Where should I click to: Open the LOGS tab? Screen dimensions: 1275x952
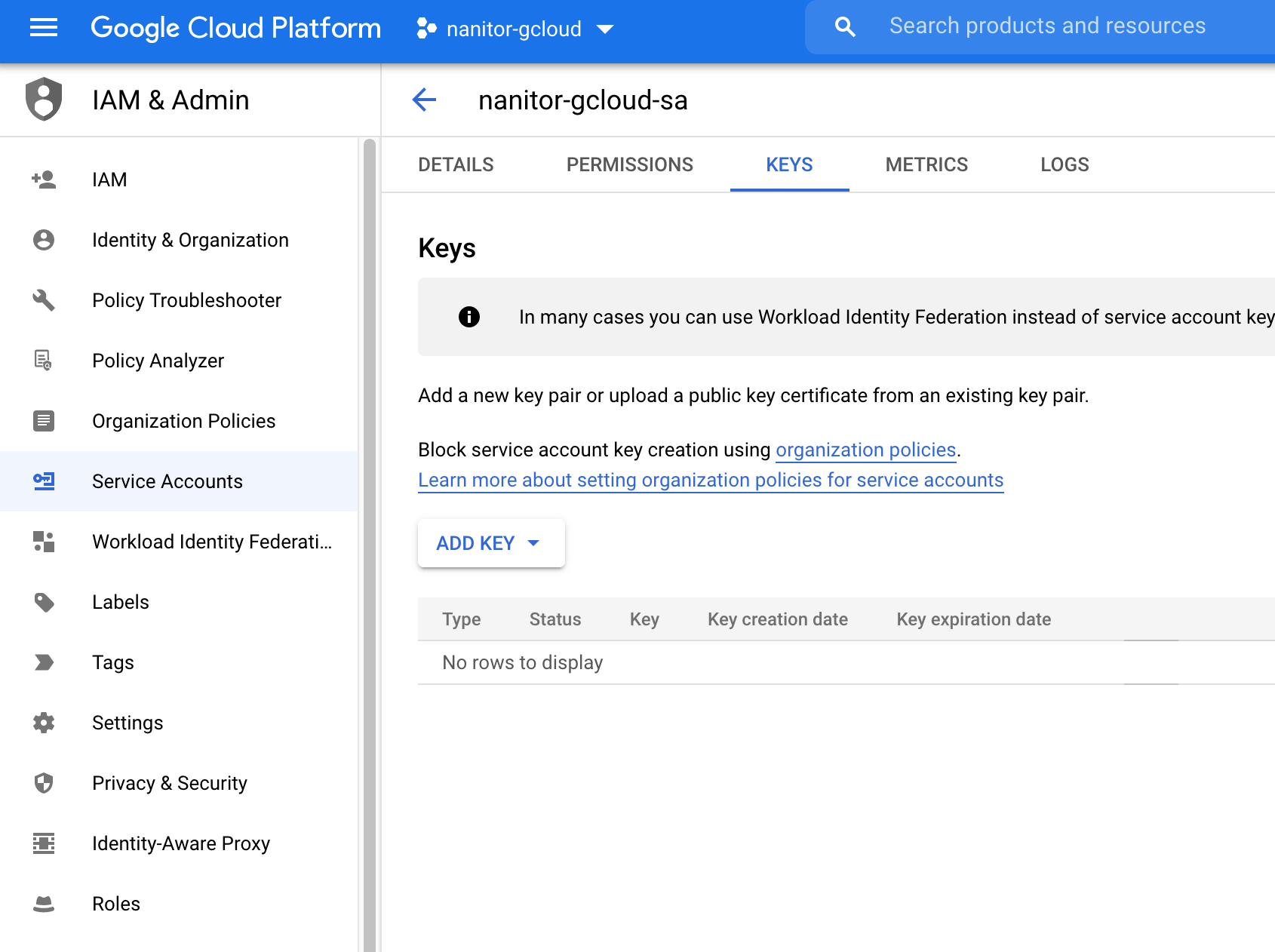pyautogui.click(x=1064, y=164)
